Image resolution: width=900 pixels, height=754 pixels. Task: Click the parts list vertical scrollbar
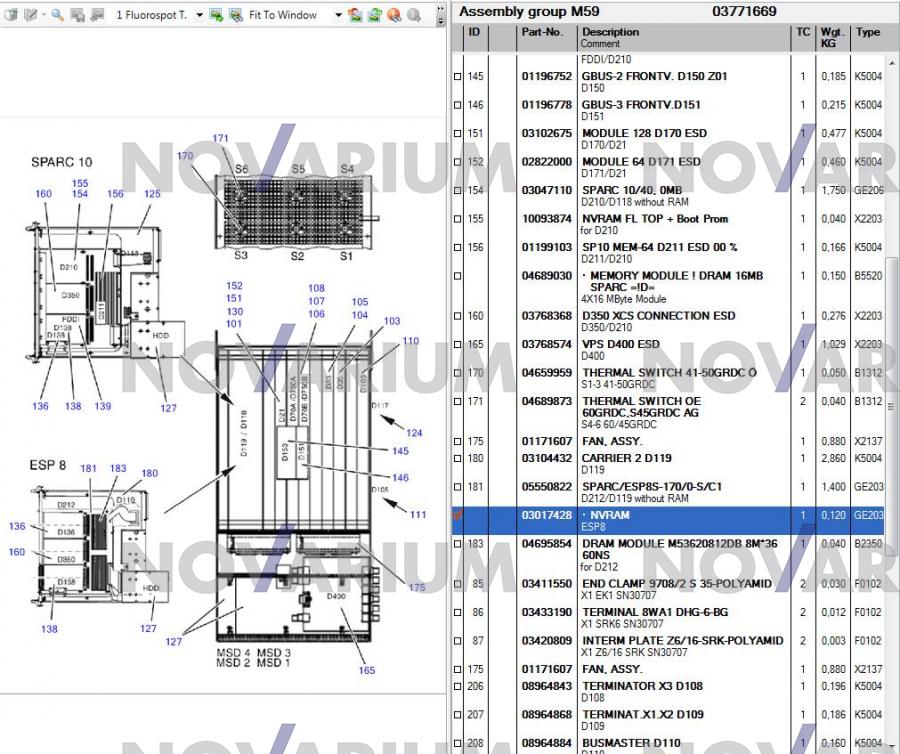pyautogui.click(x=891, y=330)
